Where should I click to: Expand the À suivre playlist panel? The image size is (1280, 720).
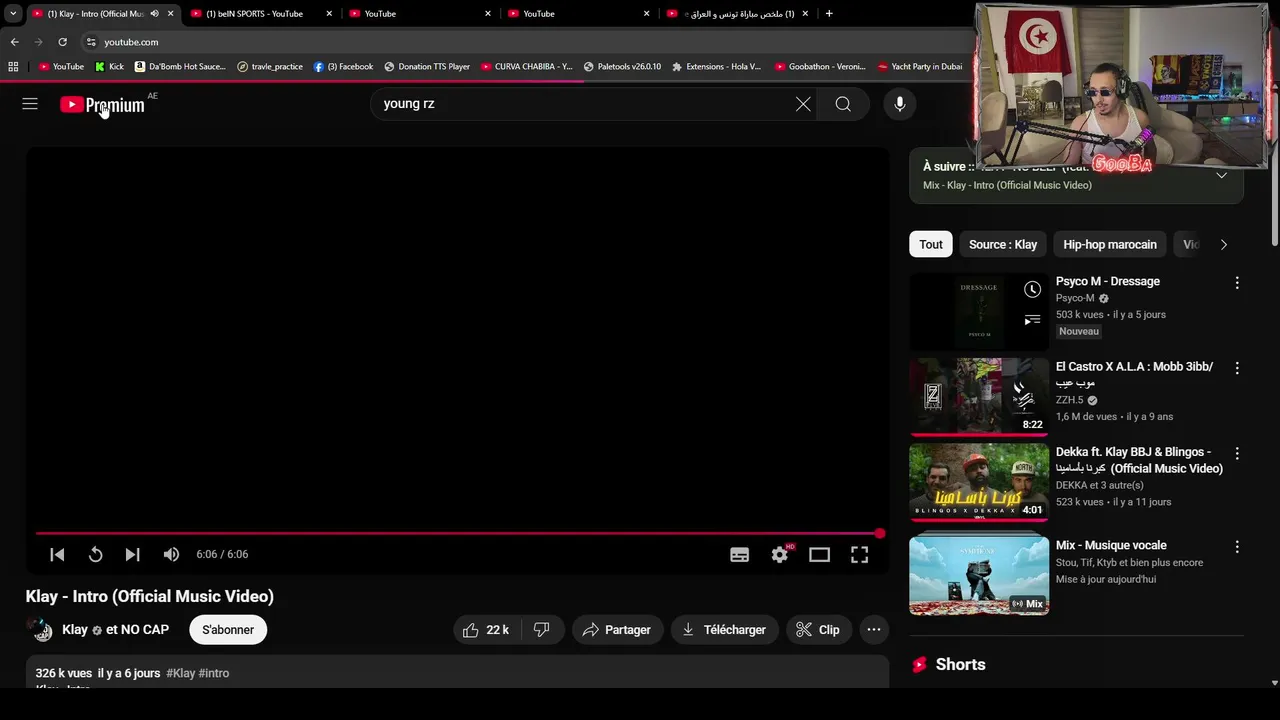(x=1221, y=176)
